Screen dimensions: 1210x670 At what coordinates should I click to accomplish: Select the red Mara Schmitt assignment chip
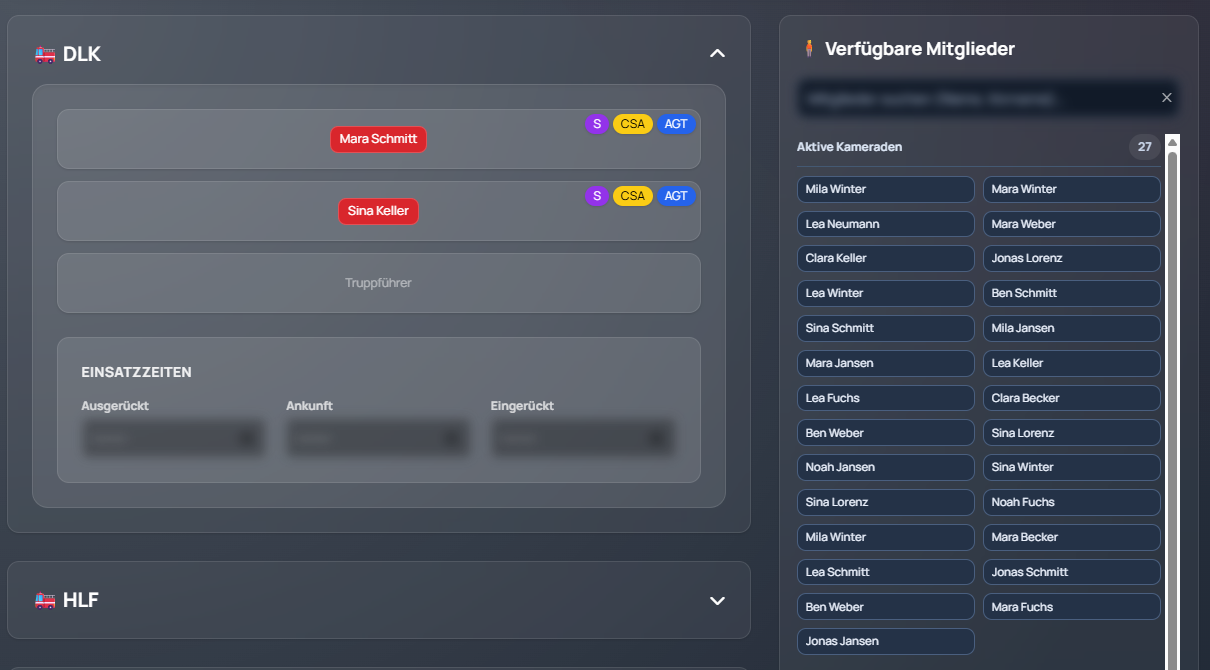[x=378, y=139]
